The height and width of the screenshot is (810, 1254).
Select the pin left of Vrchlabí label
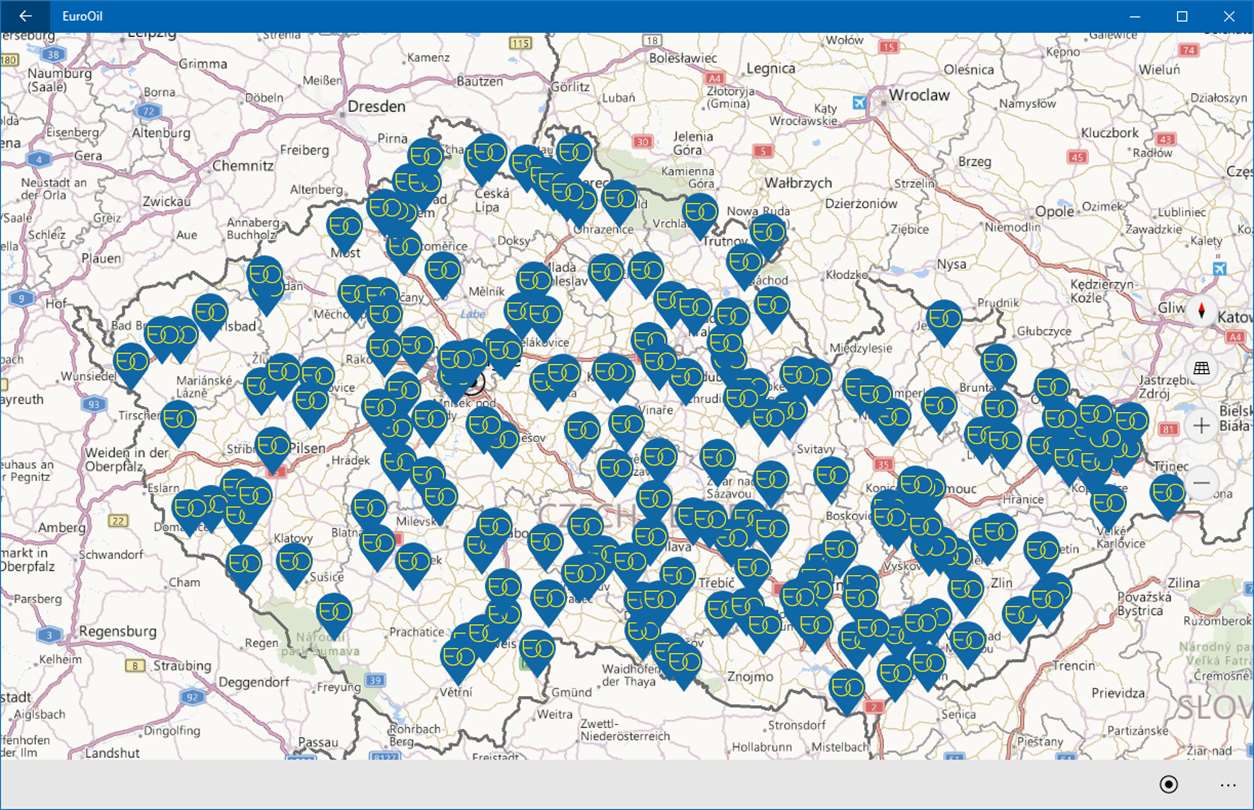619,201
